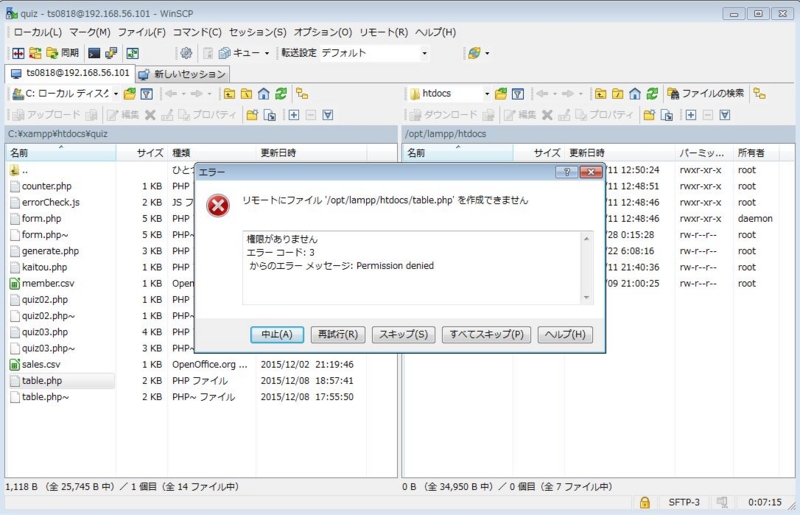
Task: Open リモート(R) menu
Action: [384, 32]
